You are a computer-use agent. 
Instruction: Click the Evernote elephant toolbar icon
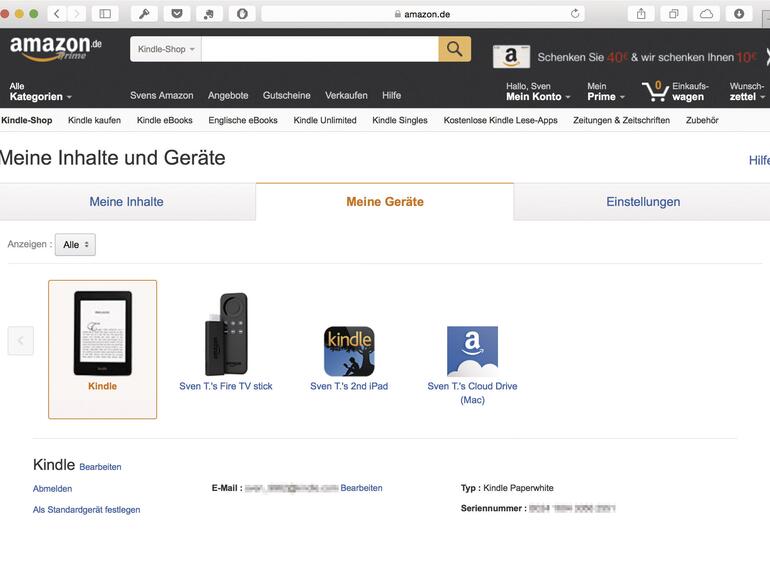(x=209, y=14)
